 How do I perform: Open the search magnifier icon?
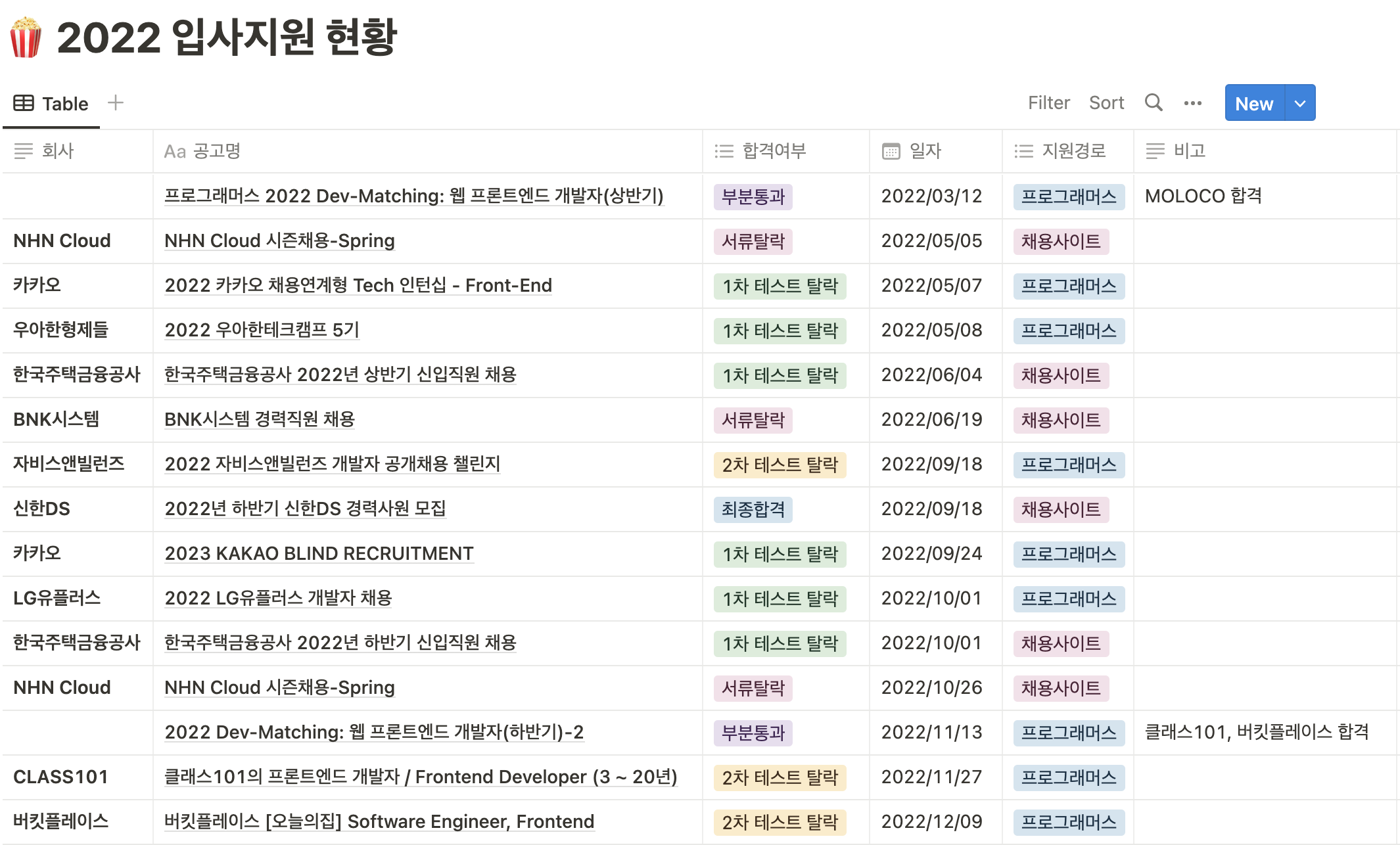(x=1154, y=103)
